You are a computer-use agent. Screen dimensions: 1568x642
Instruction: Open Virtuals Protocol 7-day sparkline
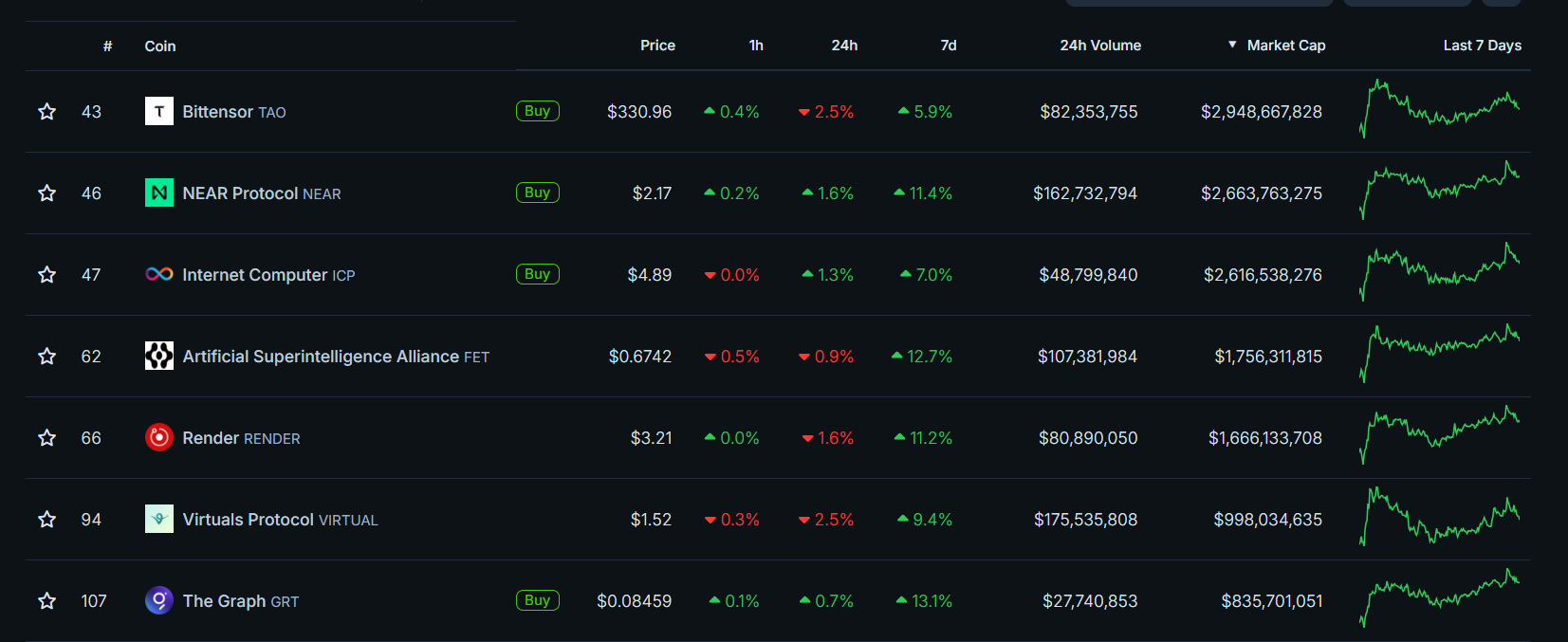click(1439, 518)
